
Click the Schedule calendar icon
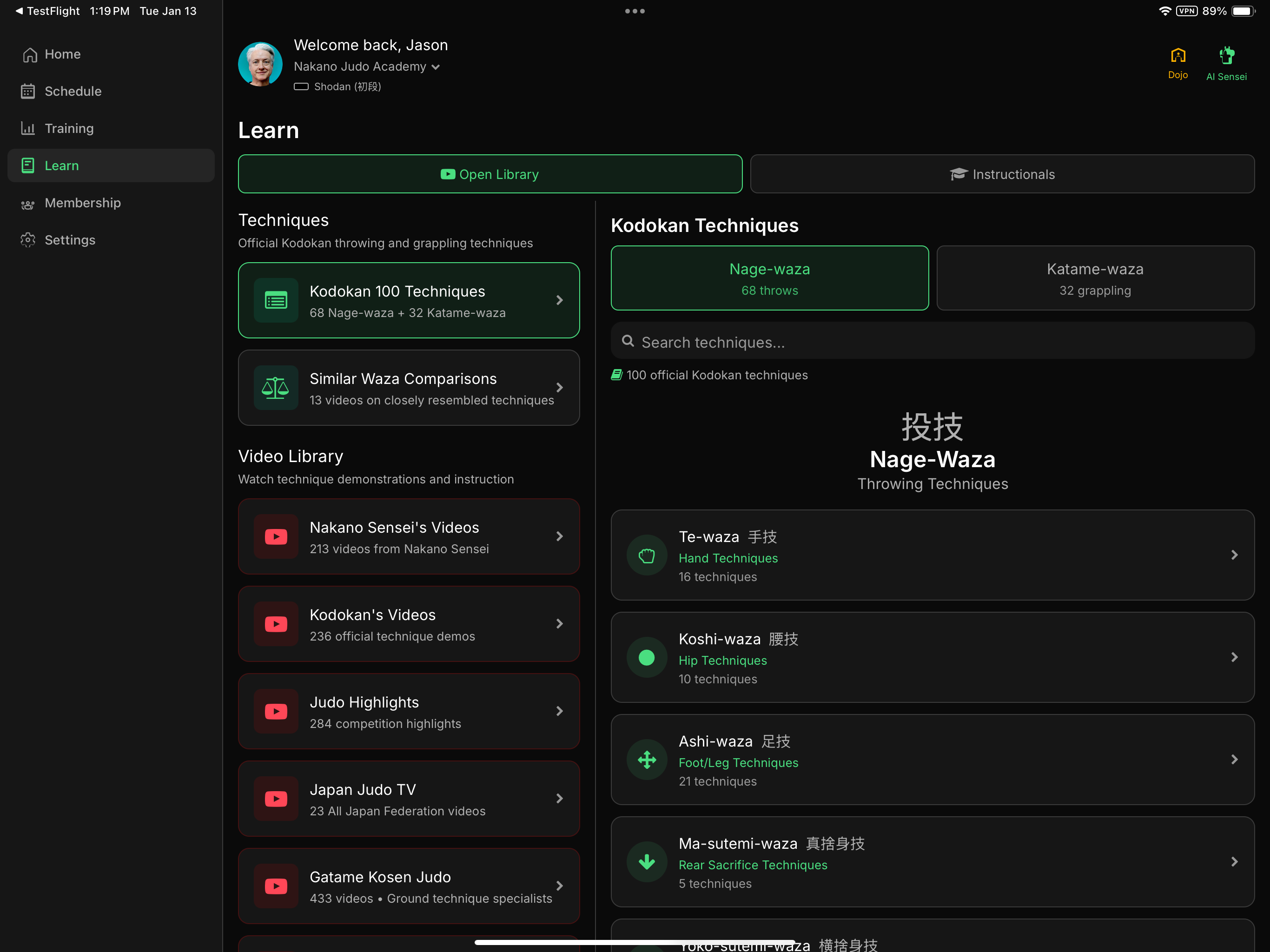28,91
